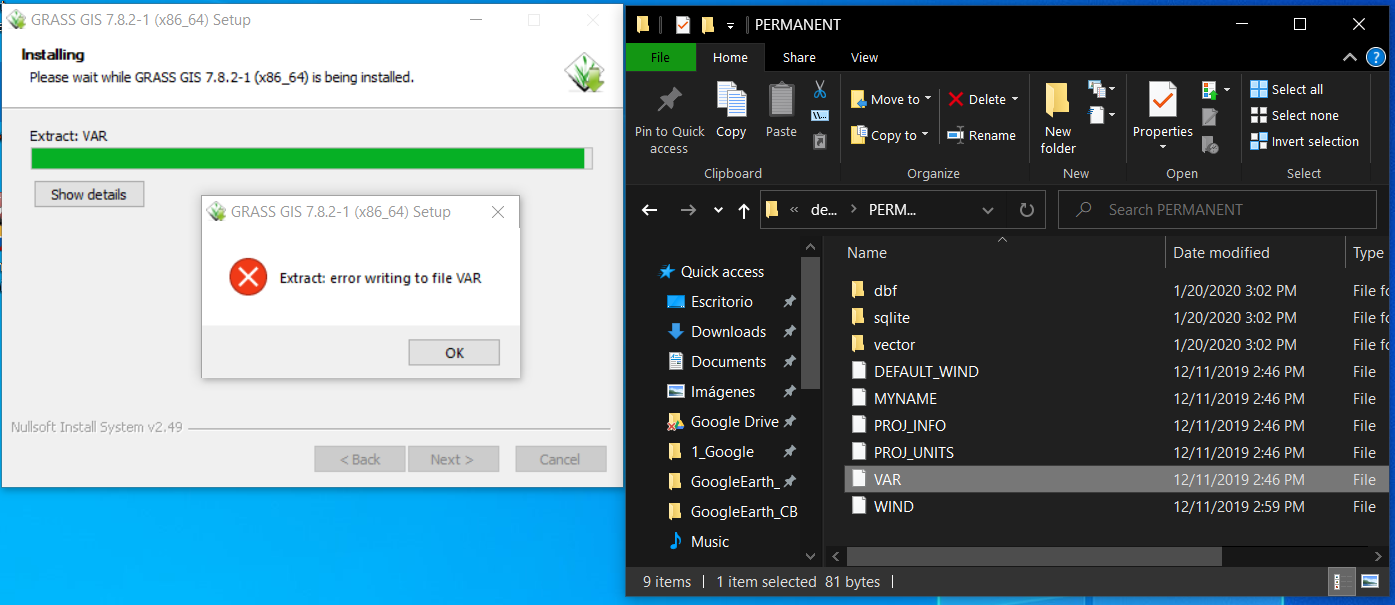Go up one folder level arrow
The image size is (1395, 605).
click(x=743, y=210)
